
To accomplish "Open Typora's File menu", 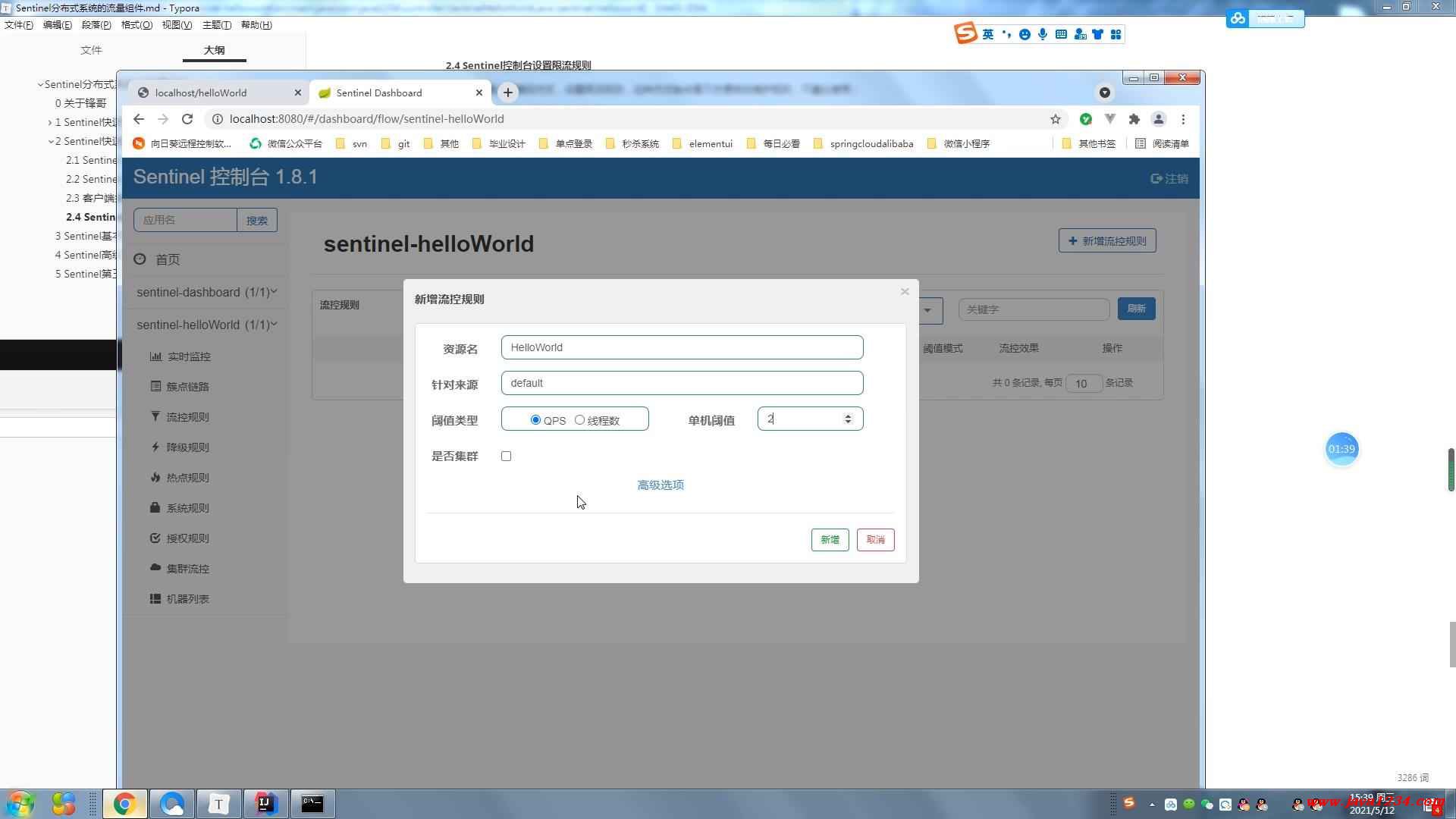I will pyautogui.click(x=19, y=25).
